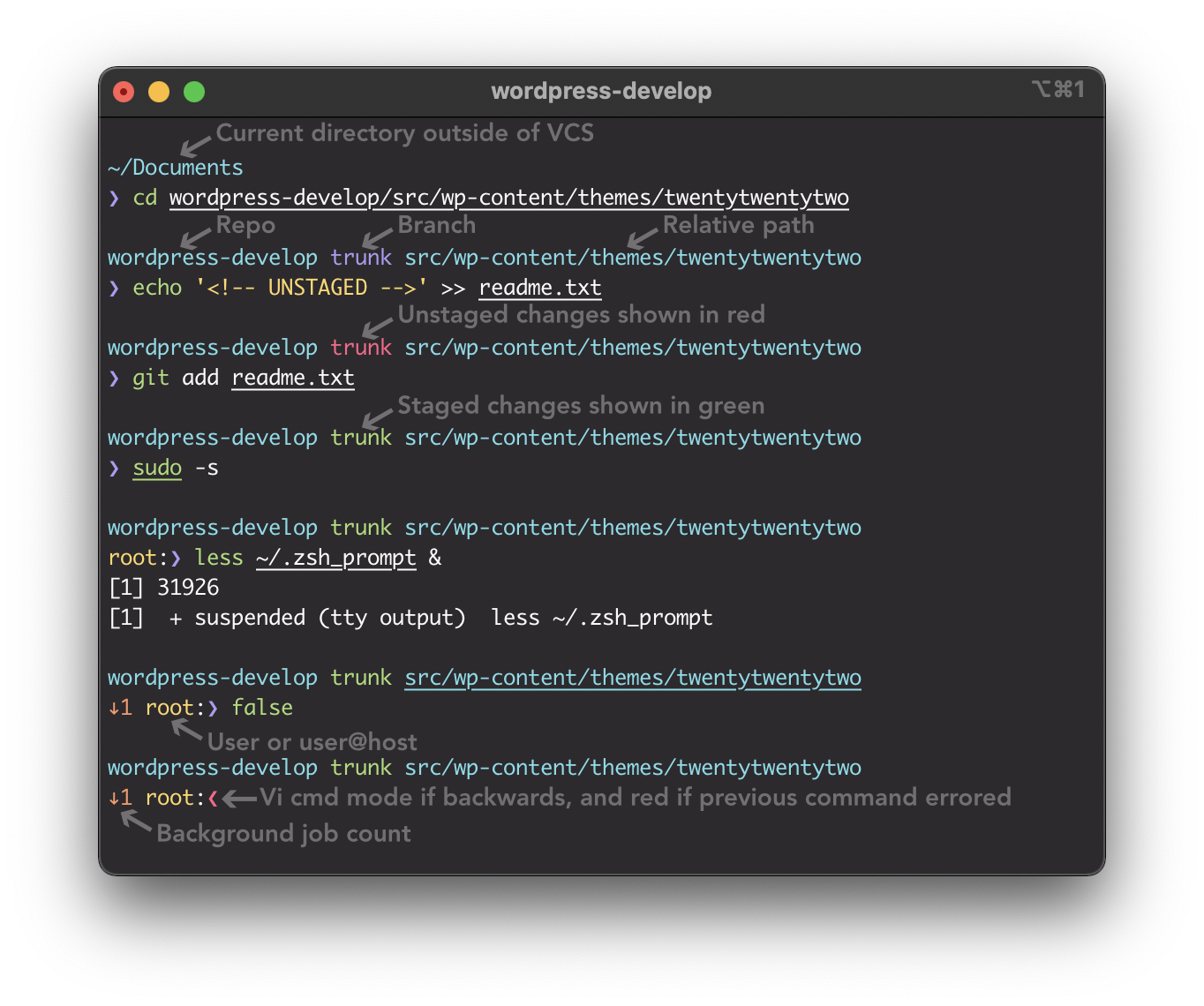1204x1006 pixels.
Task: Click the ↓1 background job indicator on last prompt line
Action: (x=120, y=798)
